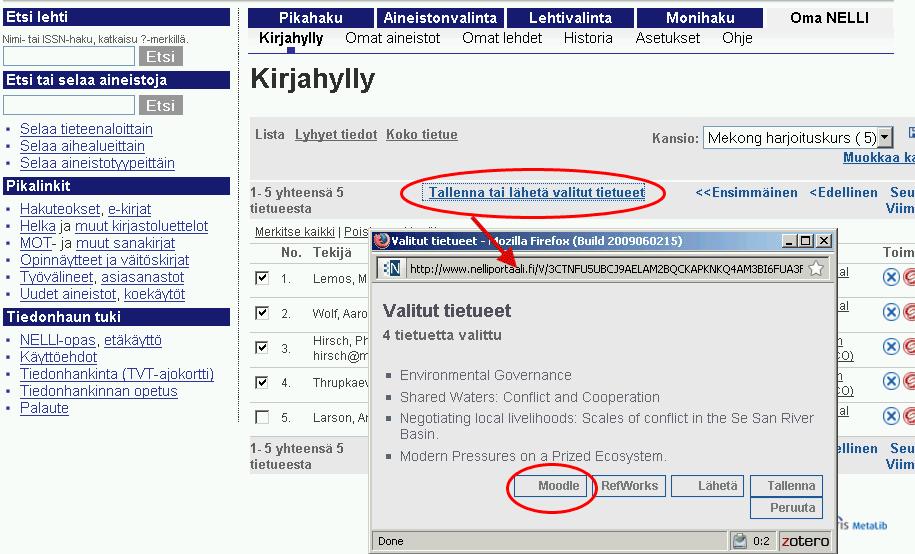Image resolution: width=915 pixels, height=554 pixels.
Task: Click the Firefox icon in the popup title bar
Action: tap(382, 241)
